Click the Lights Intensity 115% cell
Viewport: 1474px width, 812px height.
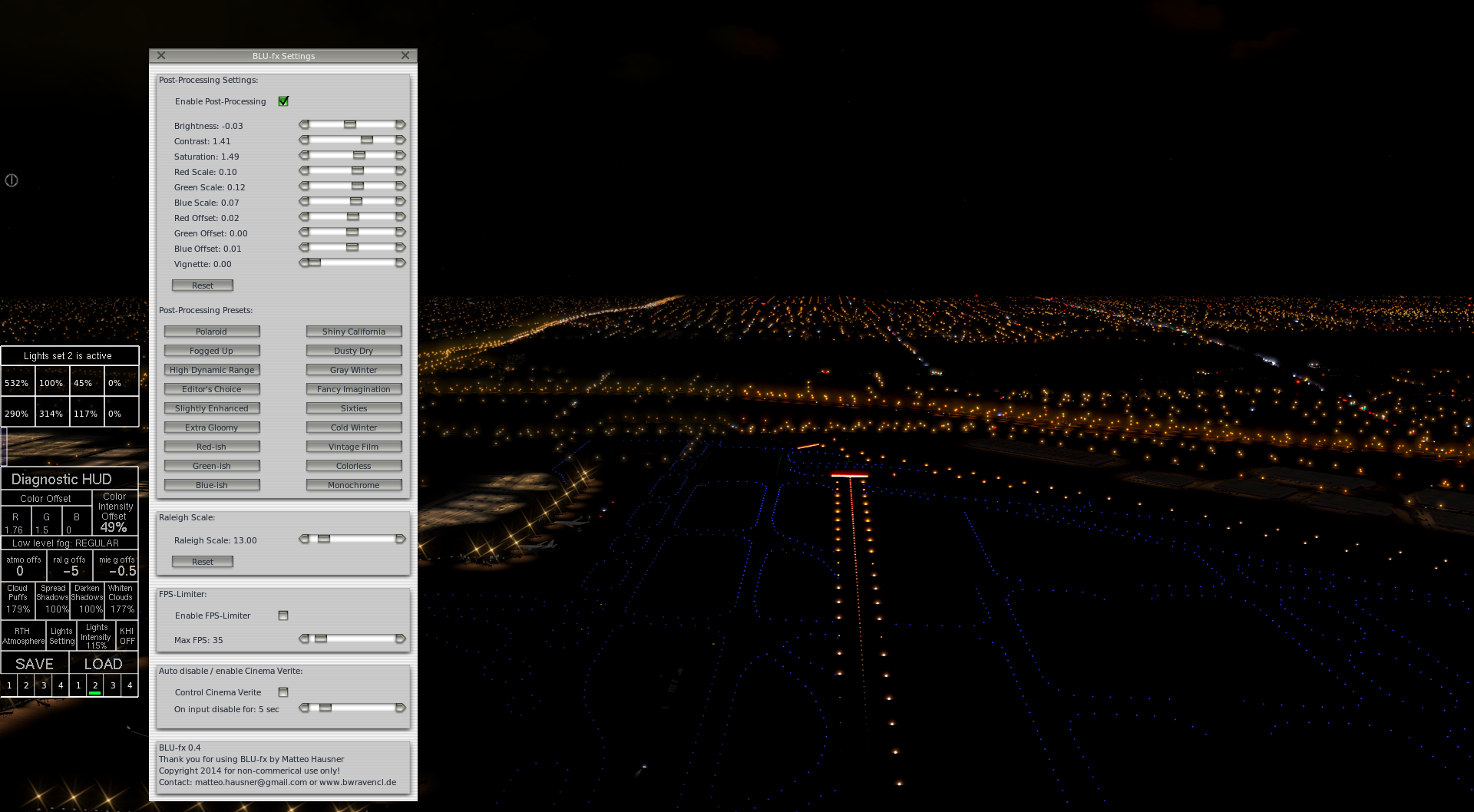pyautogui.click(x=97, y=636)
